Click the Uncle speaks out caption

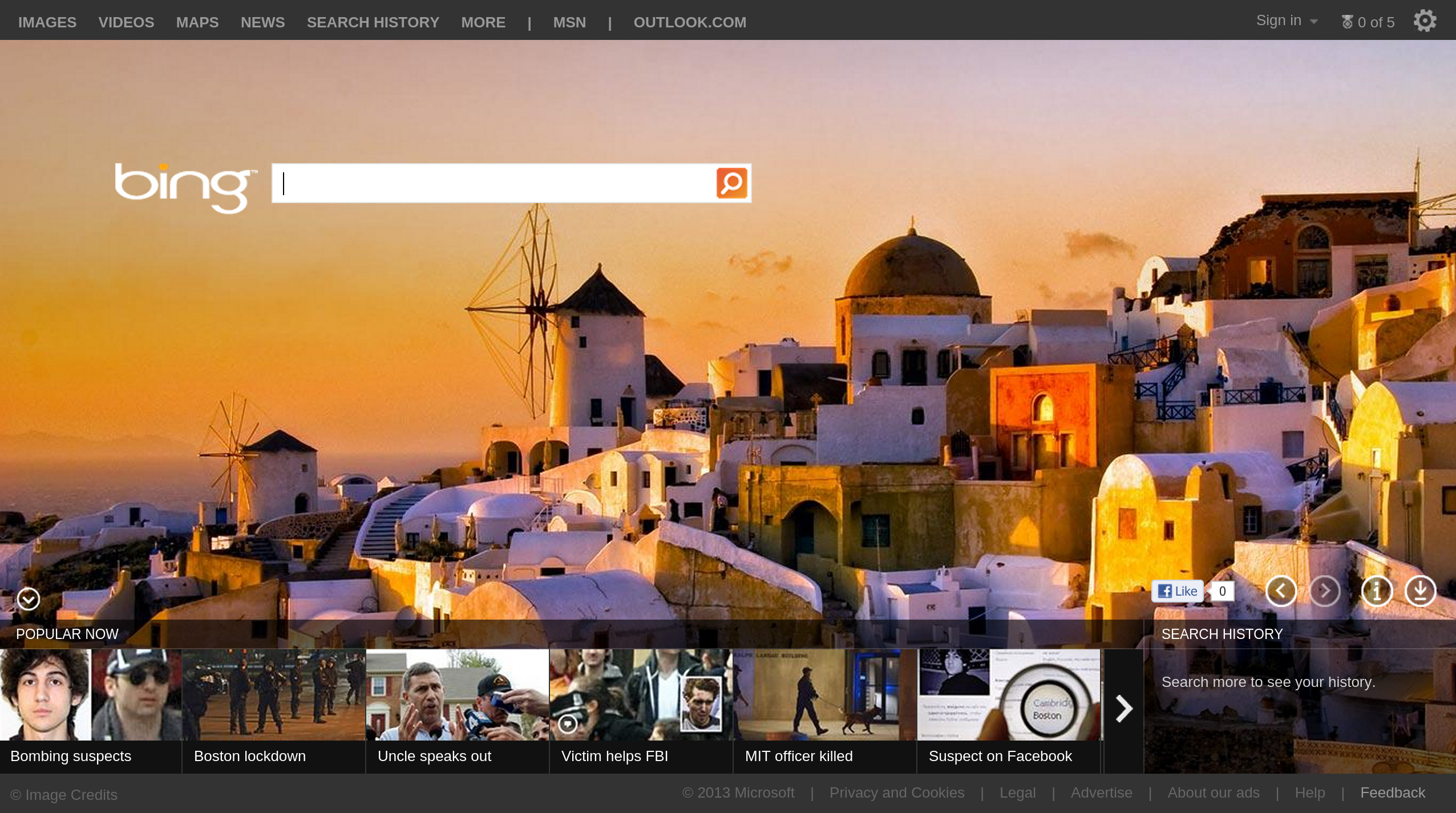[x=434, y=757]
